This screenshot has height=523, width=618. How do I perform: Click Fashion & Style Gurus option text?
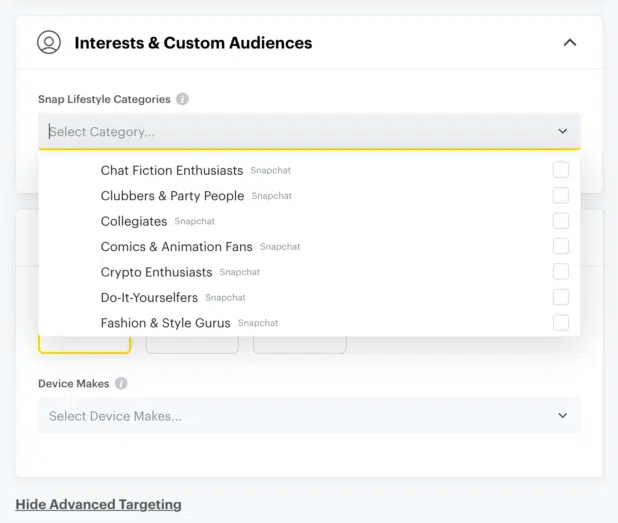(x=165, y=323)
